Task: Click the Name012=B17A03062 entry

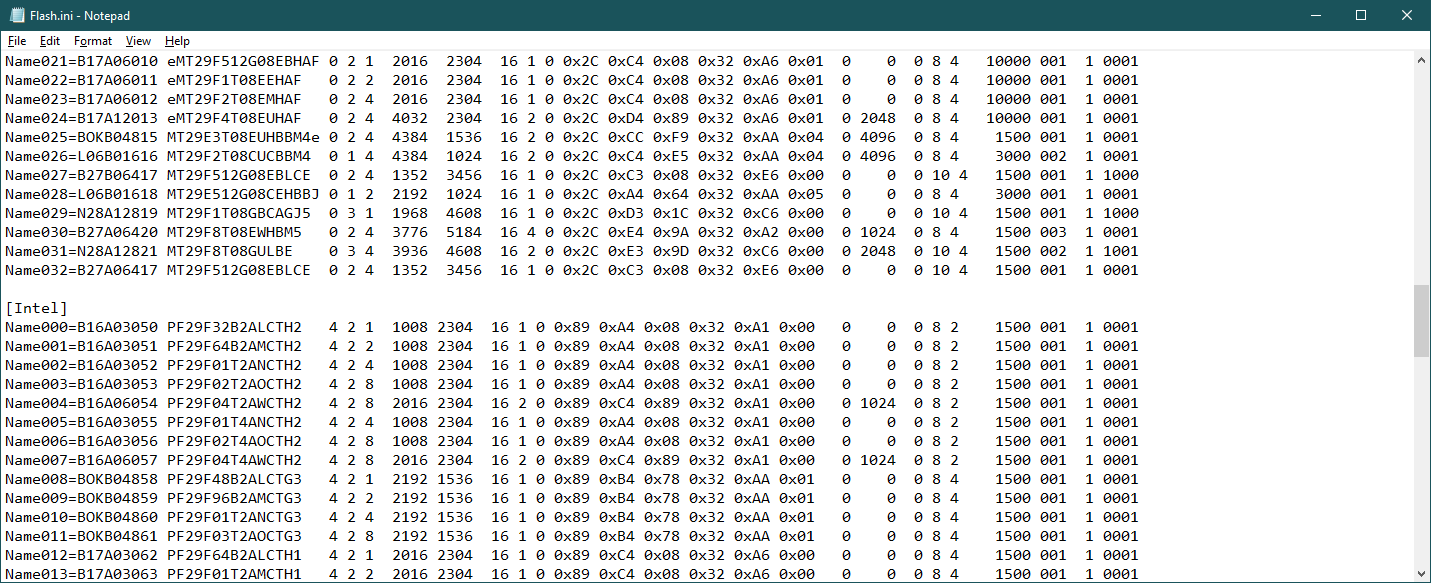Action: (x=81, y=555)
